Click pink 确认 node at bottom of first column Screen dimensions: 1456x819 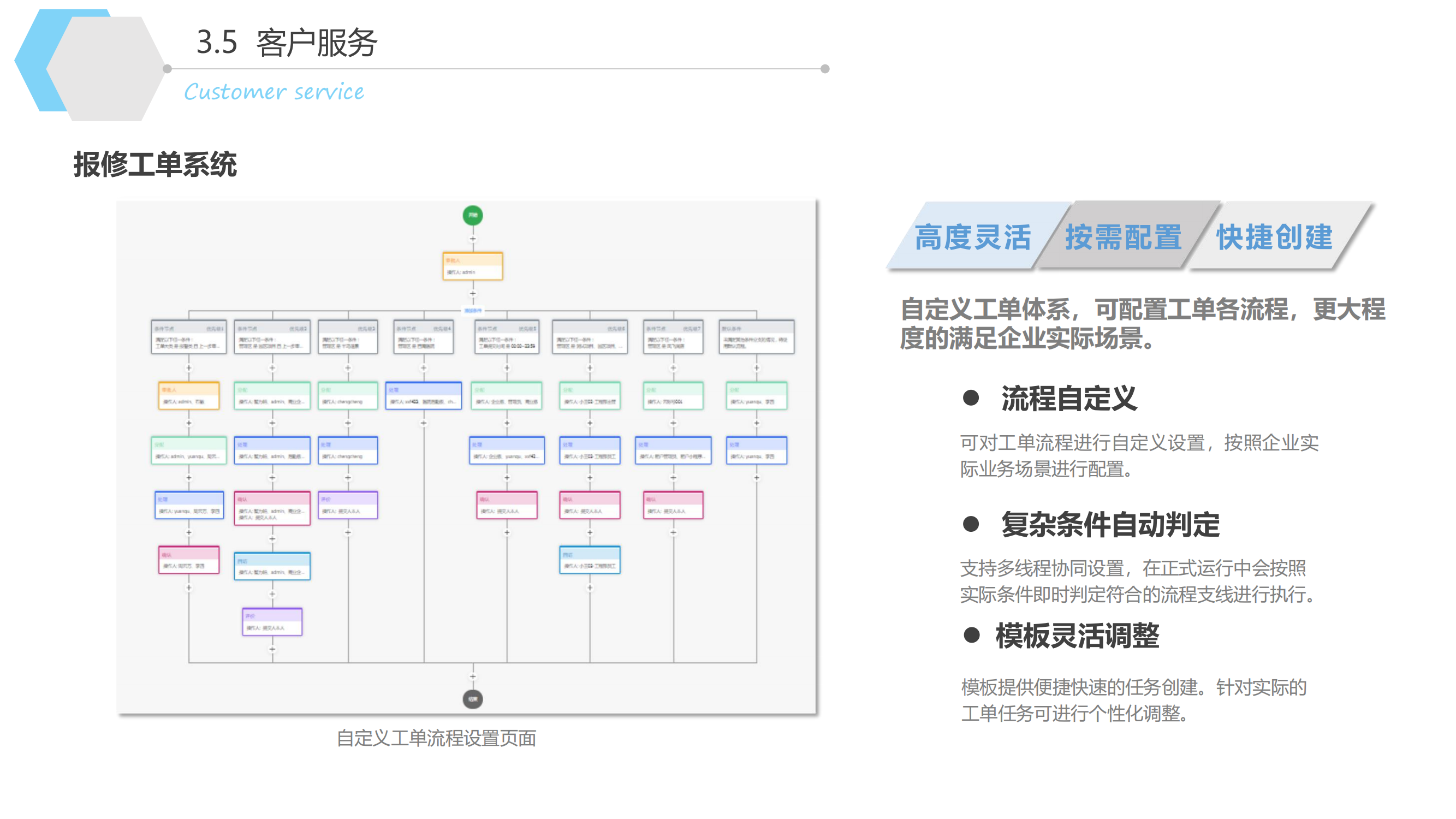pyautogui.click(x=189, y=560)
